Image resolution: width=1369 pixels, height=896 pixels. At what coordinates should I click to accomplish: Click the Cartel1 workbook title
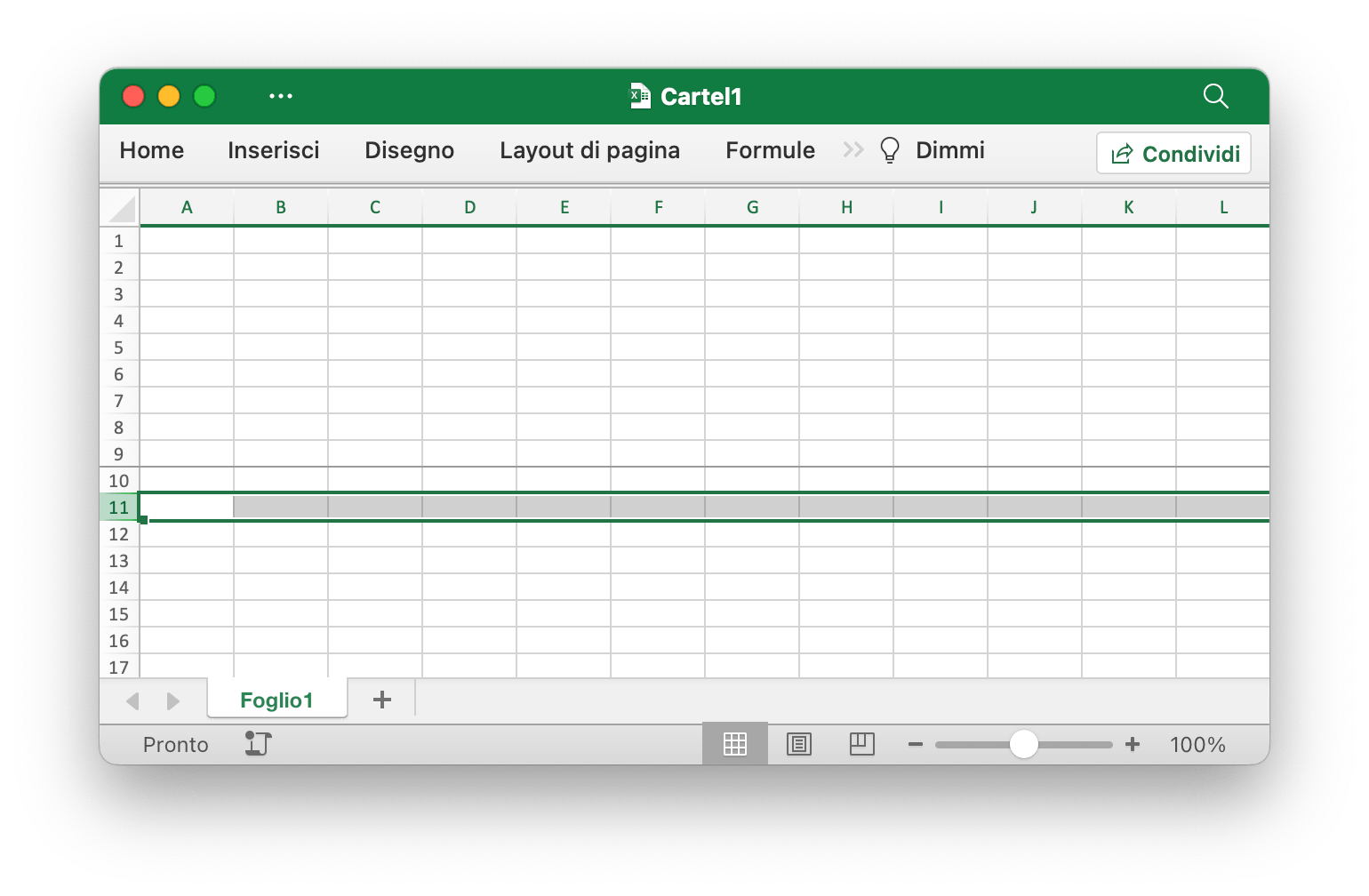point(701,96)
